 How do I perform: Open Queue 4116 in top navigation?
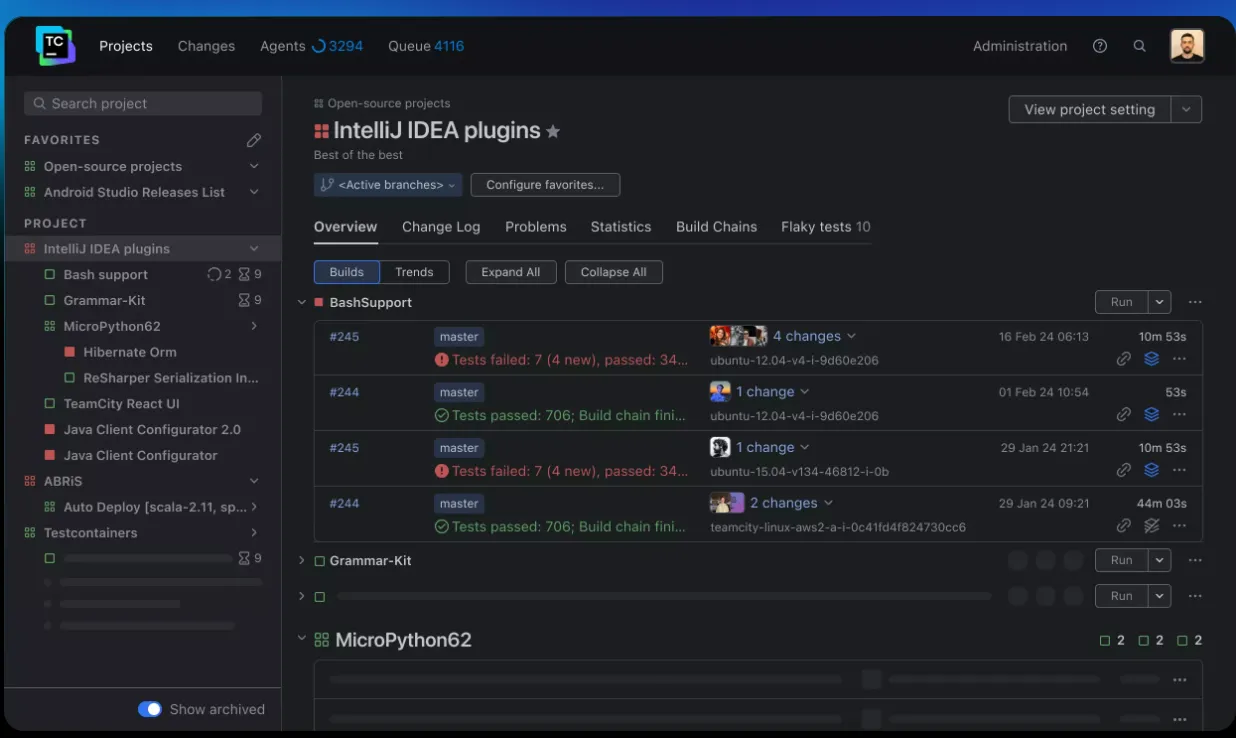(x=426, y=46)
